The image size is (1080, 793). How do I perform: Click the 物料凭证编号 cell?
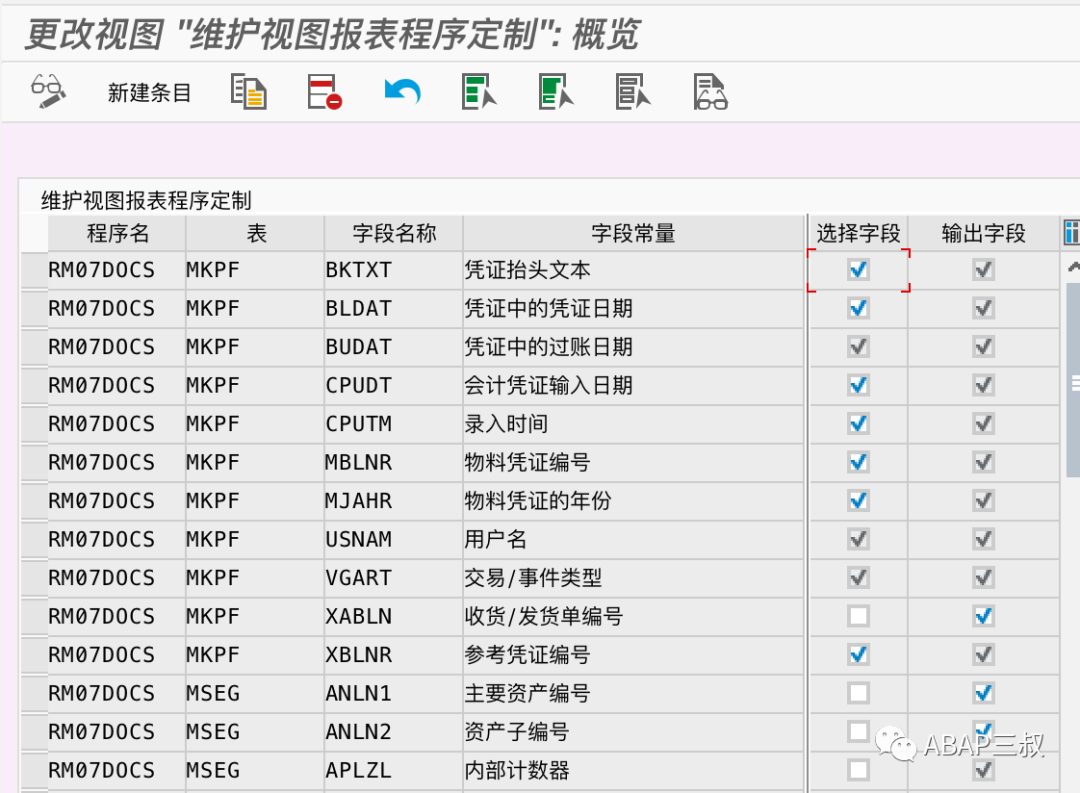(633, 462)
